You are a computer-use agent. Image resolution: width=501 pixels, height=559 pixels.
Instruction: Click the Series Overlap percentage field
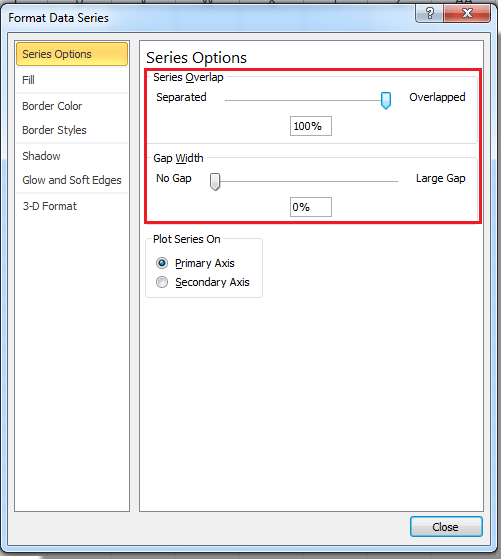311,126
